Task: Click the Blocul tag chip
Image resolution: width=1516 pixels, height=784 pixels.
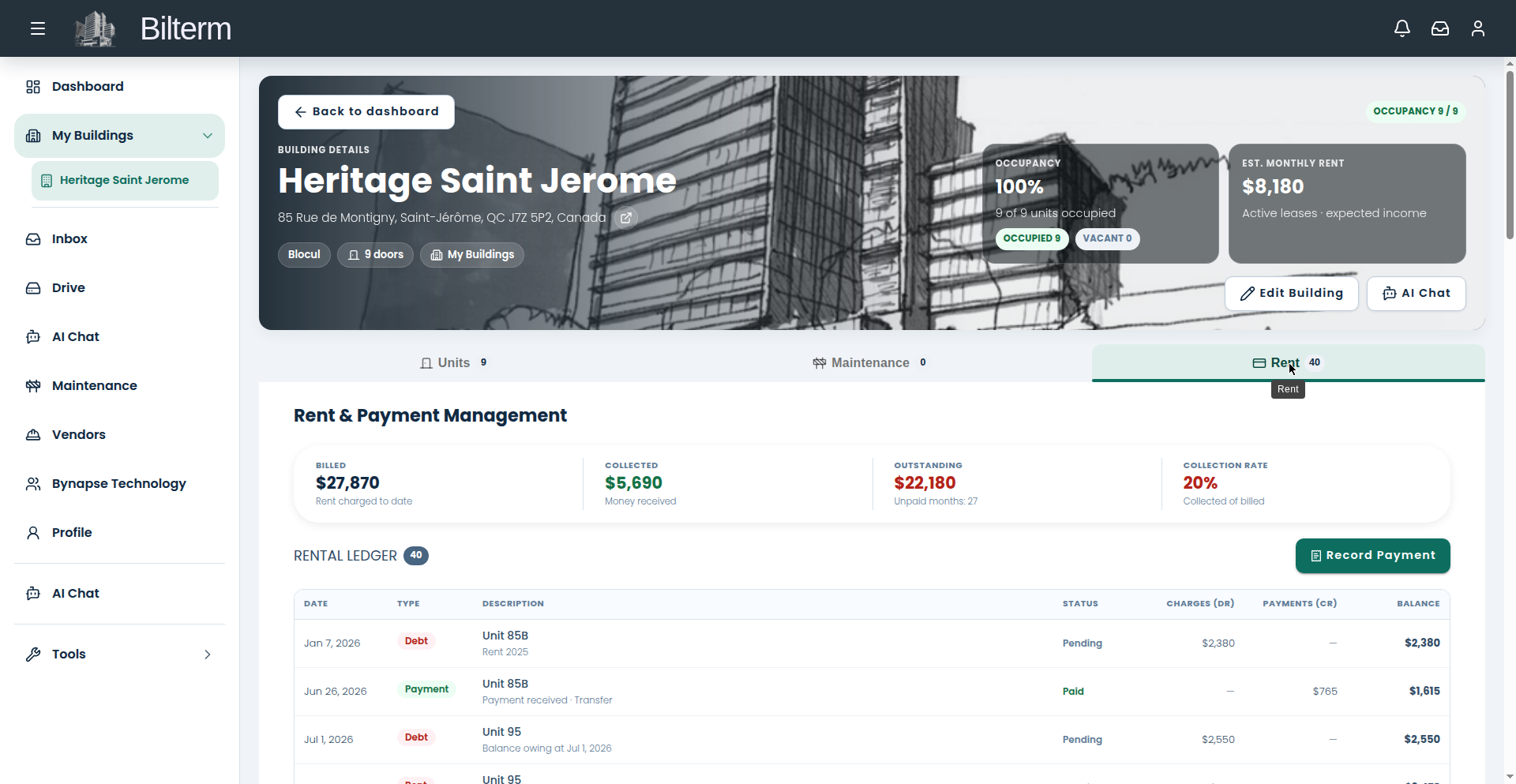Action: click(x=304, y=255)
